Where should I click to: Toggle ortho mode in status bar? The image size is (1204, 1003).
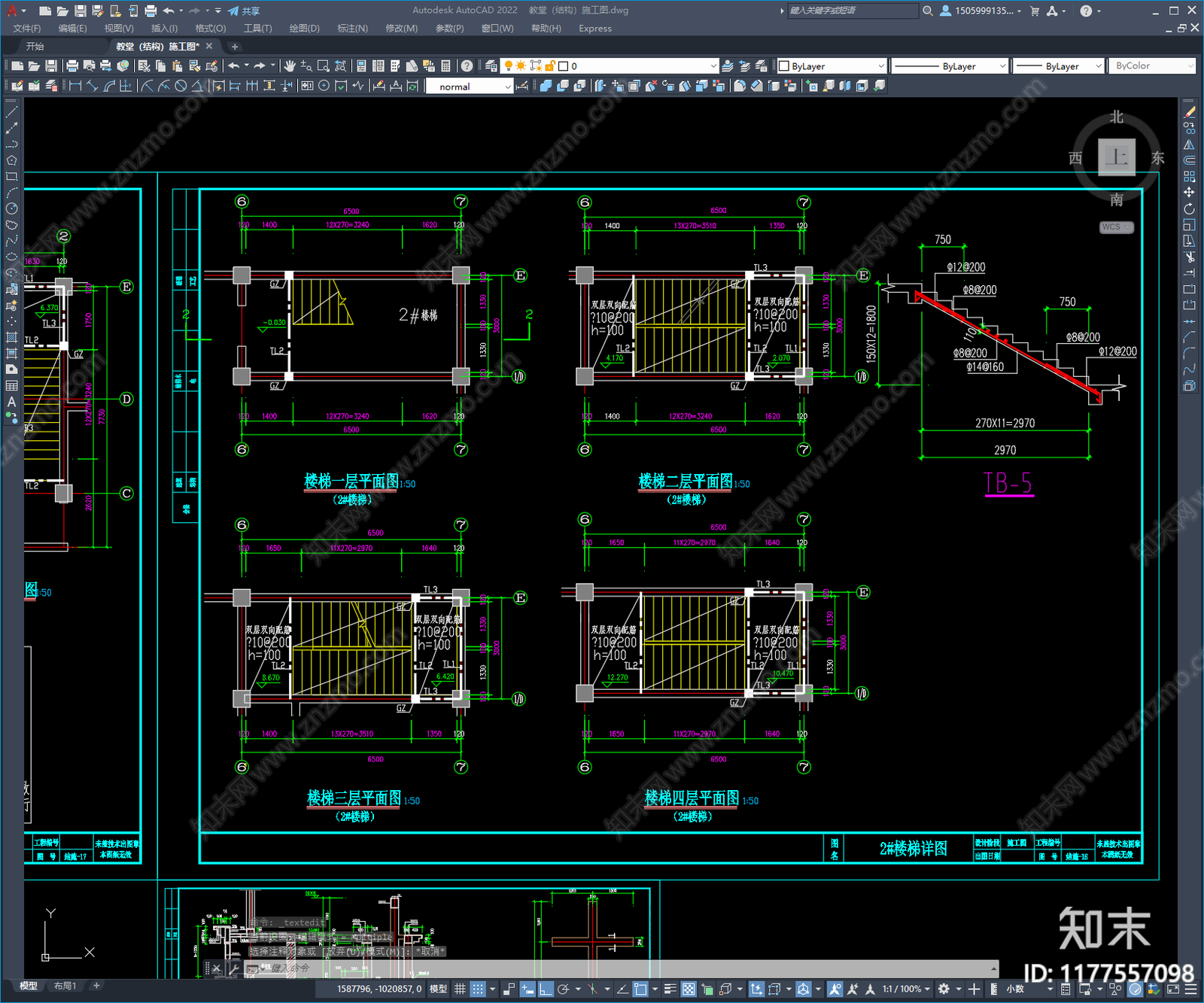(x=546, y=989)
